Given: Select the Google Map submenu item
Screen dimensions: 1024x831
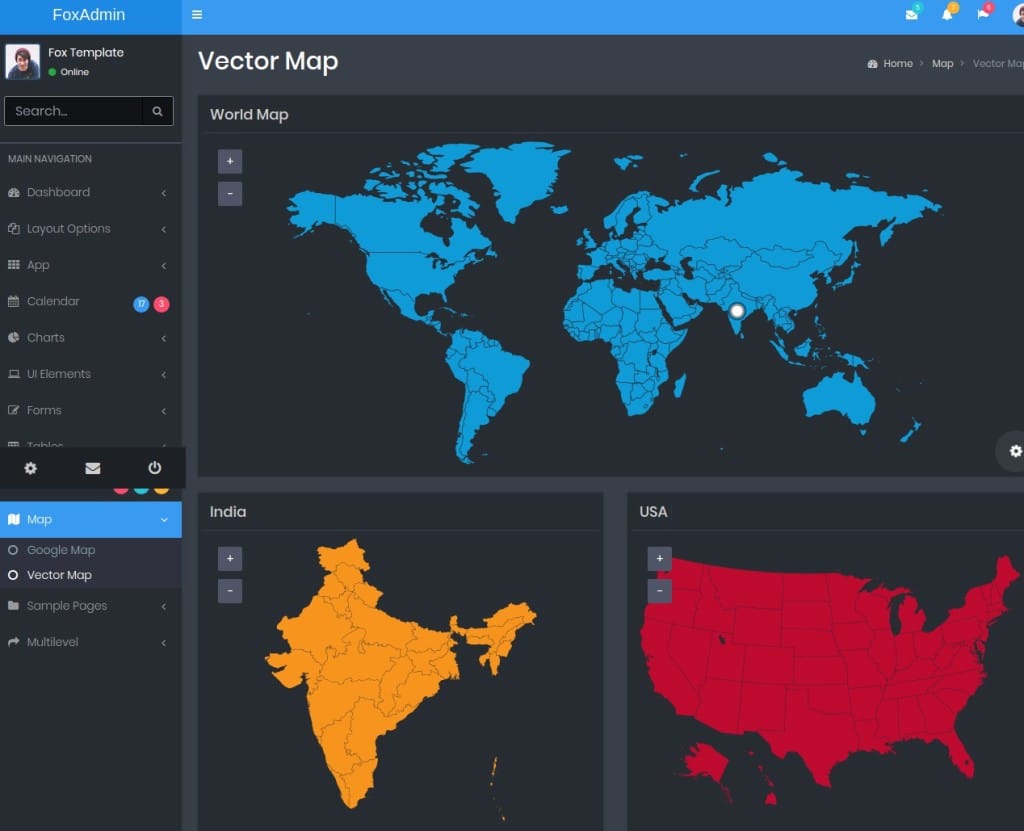Looking at the screenshot, I should coord(61,550).
